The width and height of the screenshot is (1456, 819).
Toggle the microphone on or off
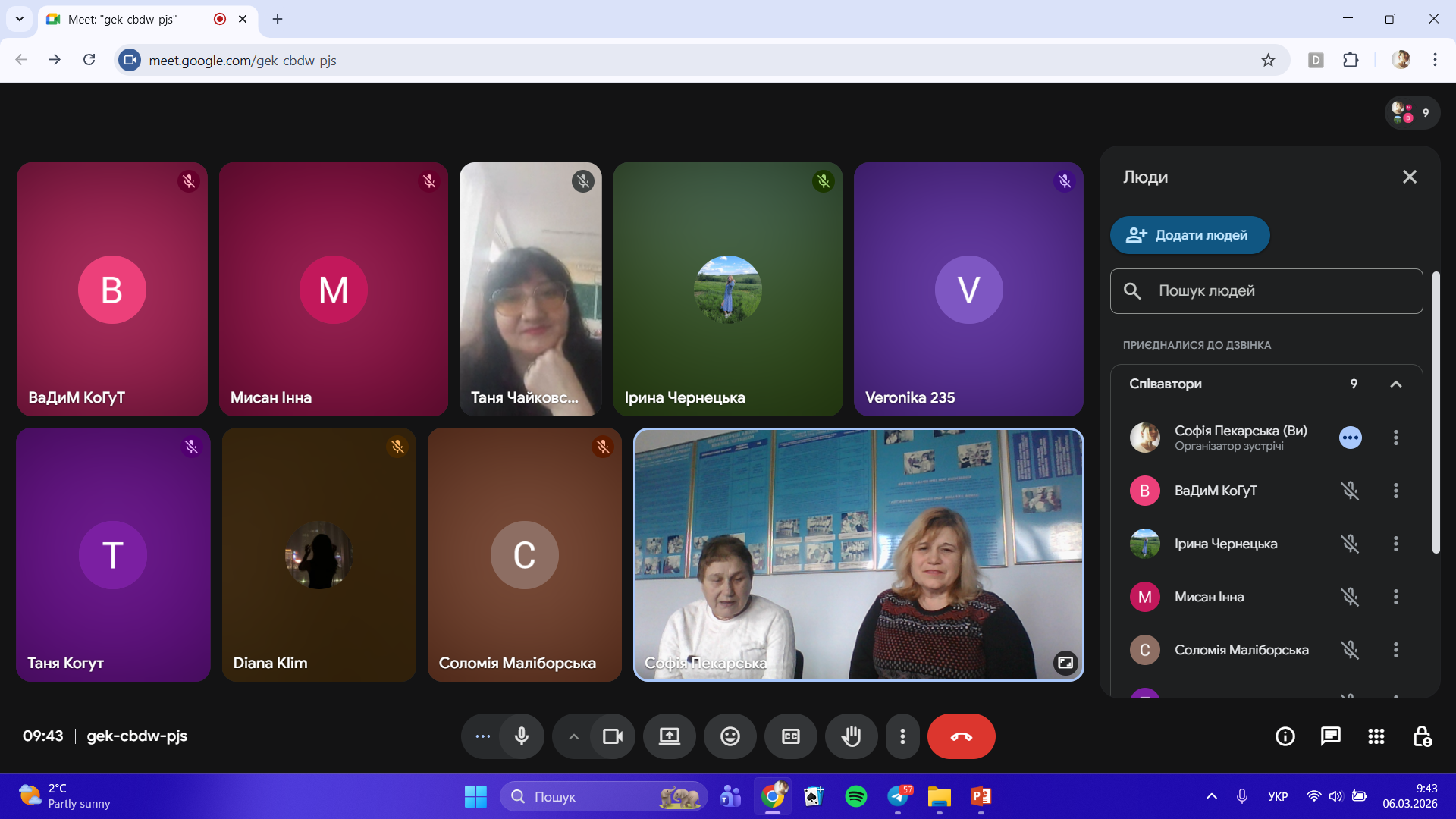[x=522, y=736]
